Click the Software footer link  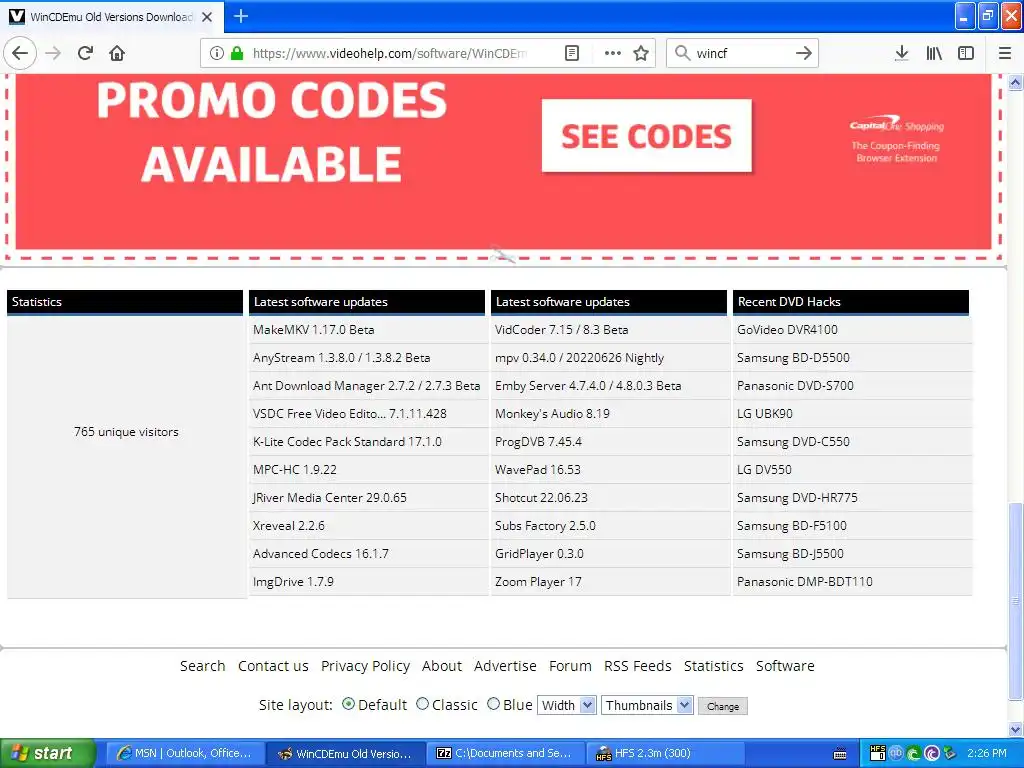(x=785, y=666)
